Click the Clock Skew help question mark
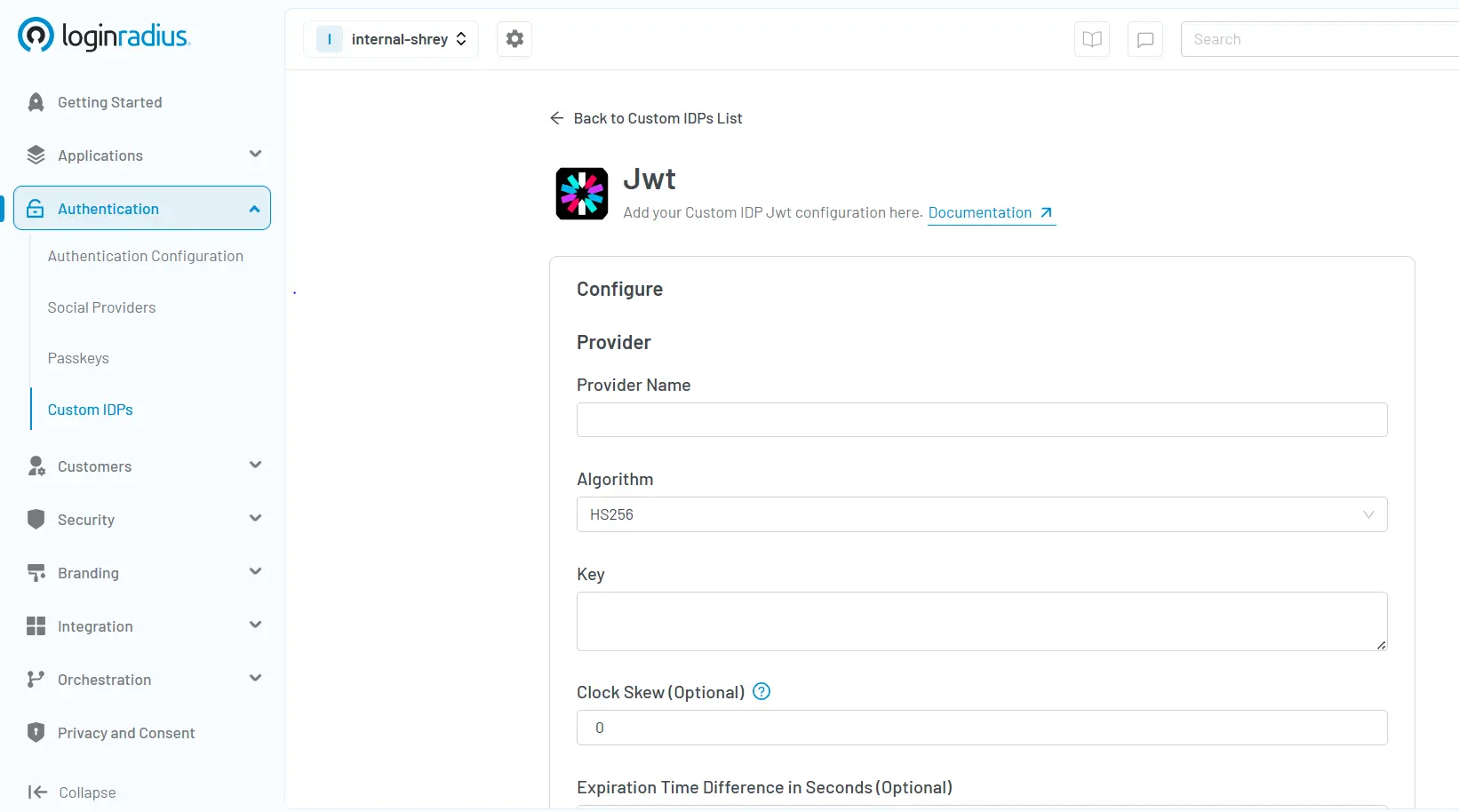Screen dimensions: 1459x812 tap(761, 691)
